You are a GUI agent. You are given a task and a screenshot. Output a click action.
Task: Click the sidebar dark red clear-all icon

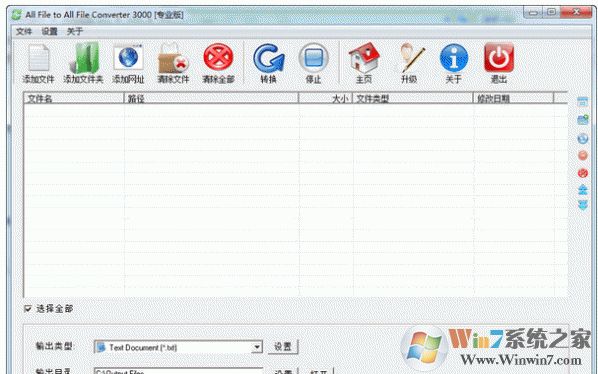(583, 173)
